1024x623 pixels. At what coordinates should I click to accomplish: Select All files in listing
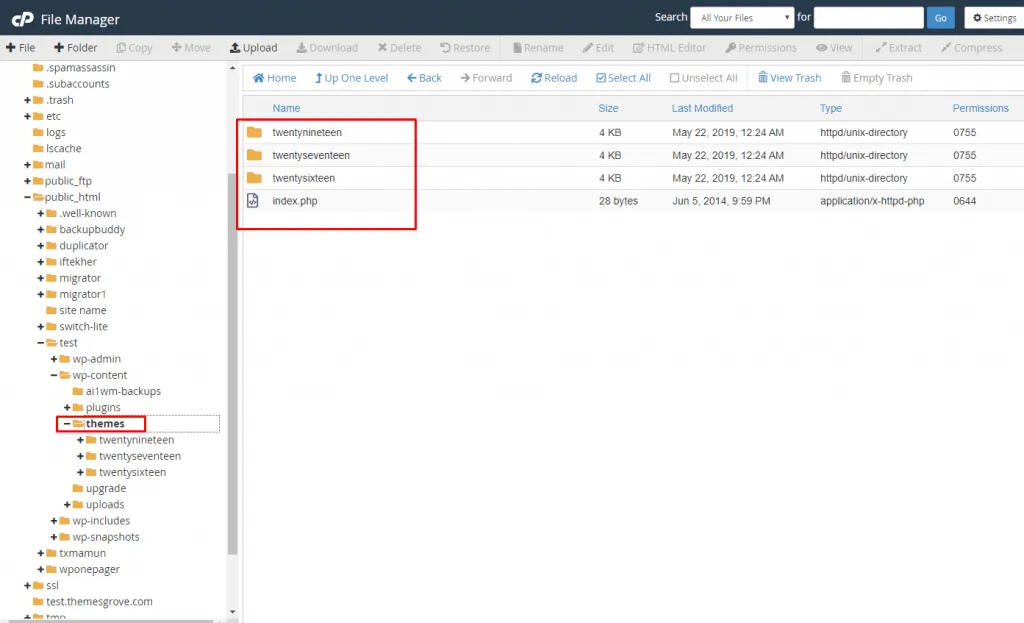click(623, 78)
